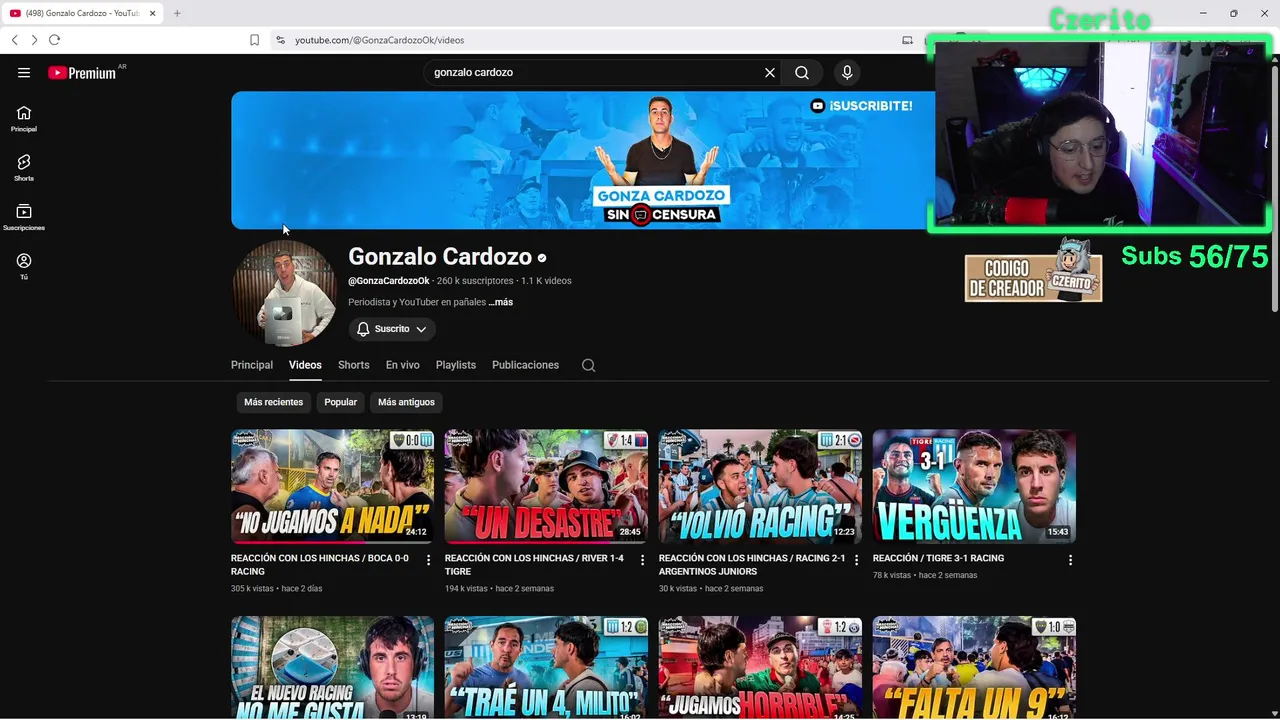
Task: Open video title RACING 2-1 ARGENTINOS JUNIORS
Action: pyautogui.click(x=752, y=565)
